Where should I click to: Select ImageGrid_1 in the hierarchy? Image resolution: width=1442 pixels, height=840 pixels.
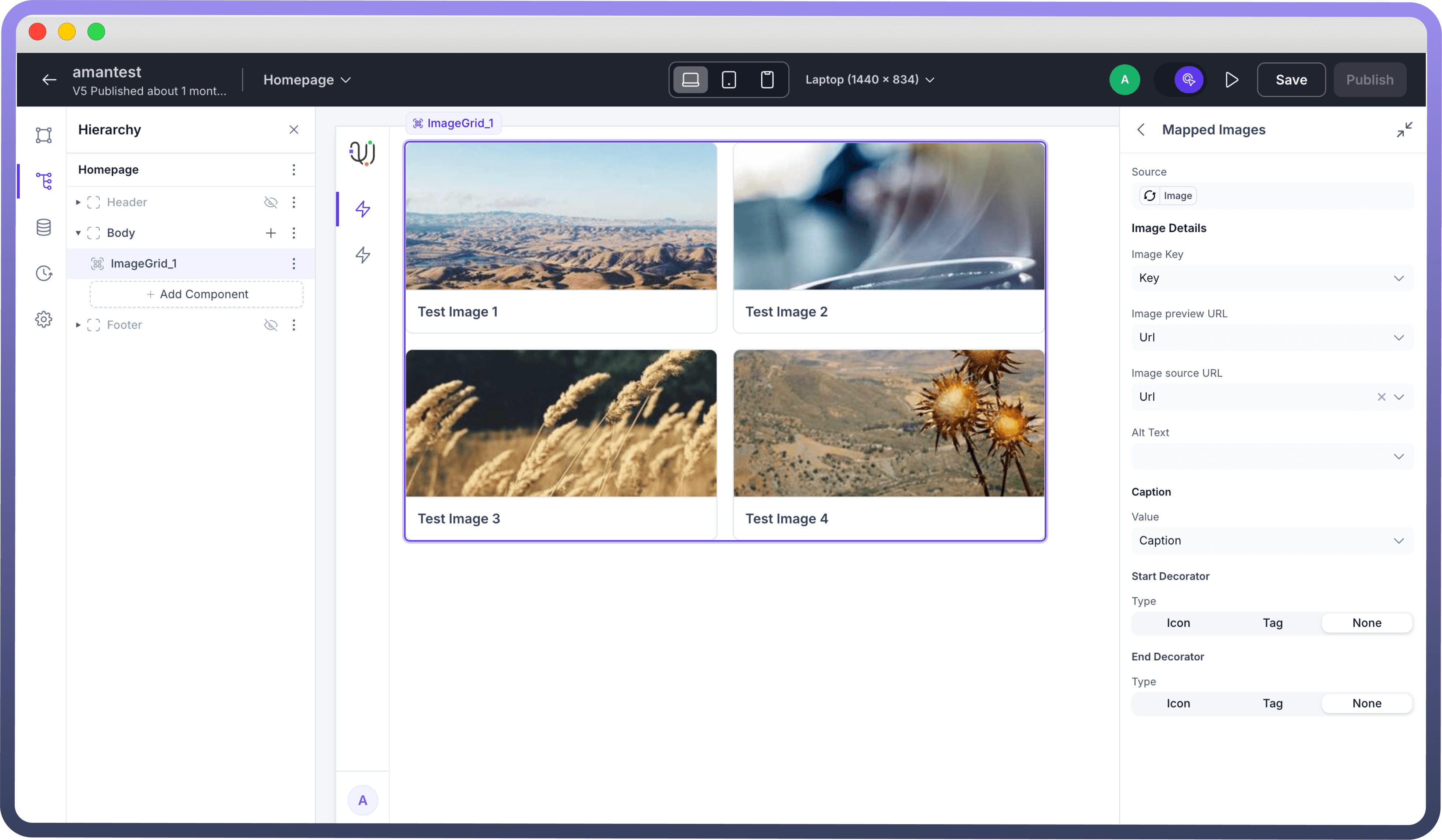click(x=144, y=264)
